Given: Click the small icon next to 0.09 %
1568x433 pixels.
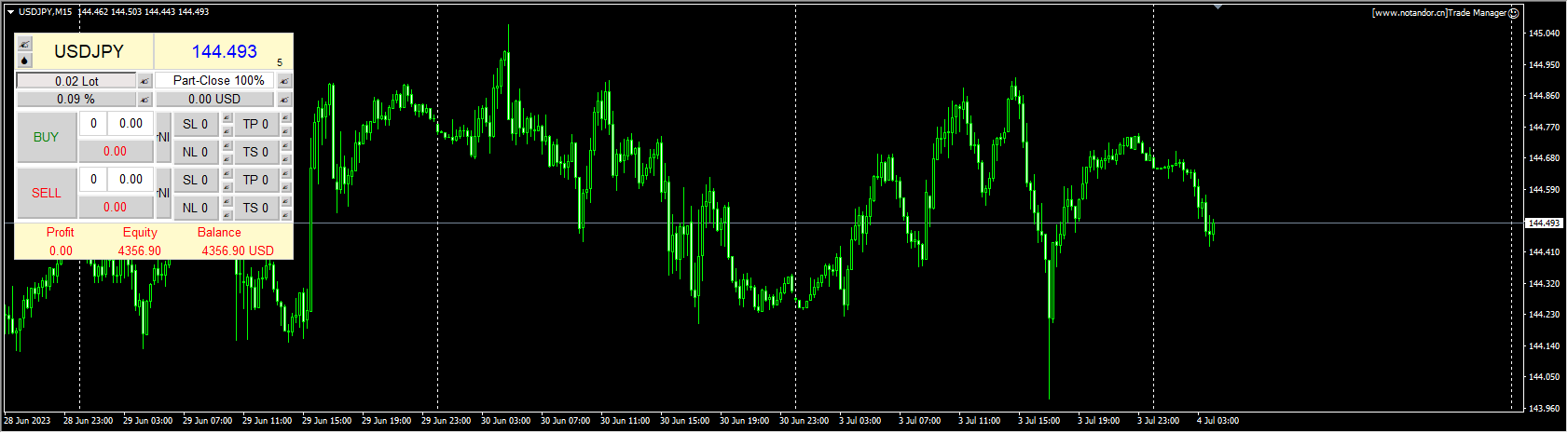Looking at the screenshot, I should click(144, 99).
